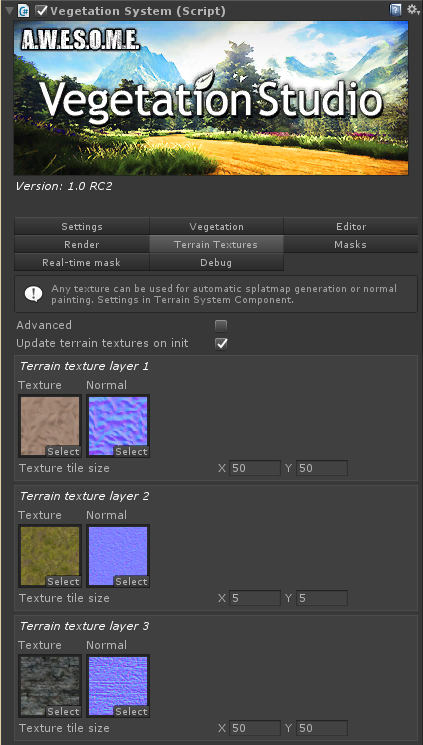Screen dimensions: 423x745
Task: Open the Render tab
Action: click(x=82, y=245)
